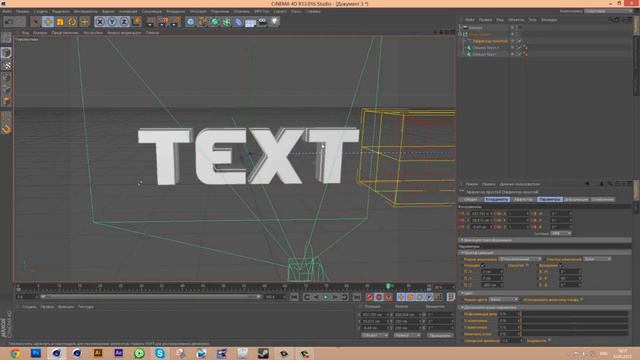This screenshot has height=360, width=640.
Task: Click the Undo arrow in top toolbar
Action: [9, 22]
